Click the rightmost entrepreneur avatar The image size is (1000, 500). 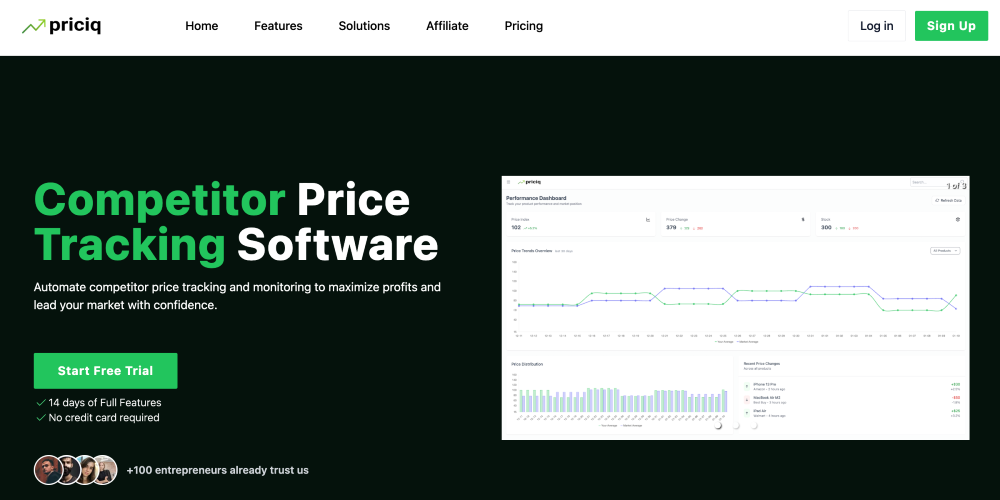pos(104,470)
